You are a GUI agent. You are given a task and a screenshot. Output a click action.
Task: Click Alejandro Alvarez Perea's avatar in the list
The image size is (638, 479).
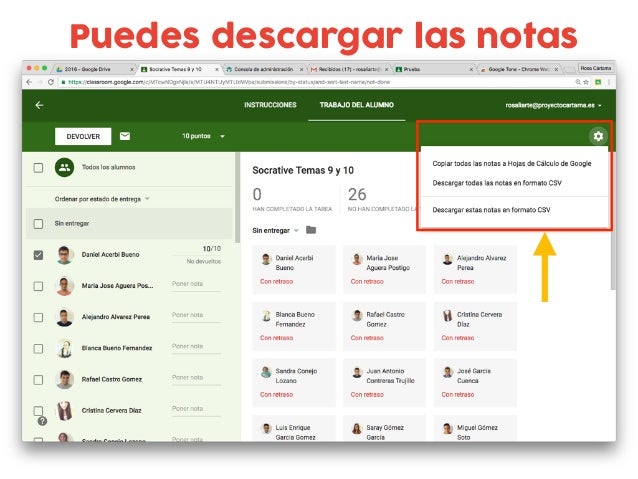tap(64, 317)
